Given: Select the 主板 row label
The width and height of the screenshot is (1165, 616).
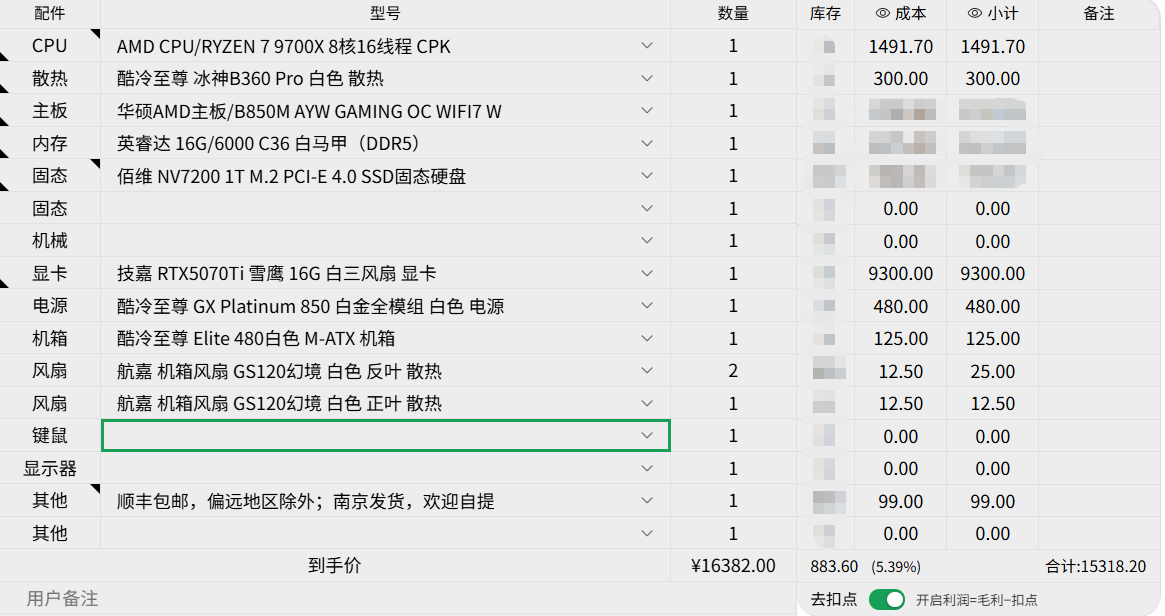Looking at the screenshot, I should pos(50,111).
